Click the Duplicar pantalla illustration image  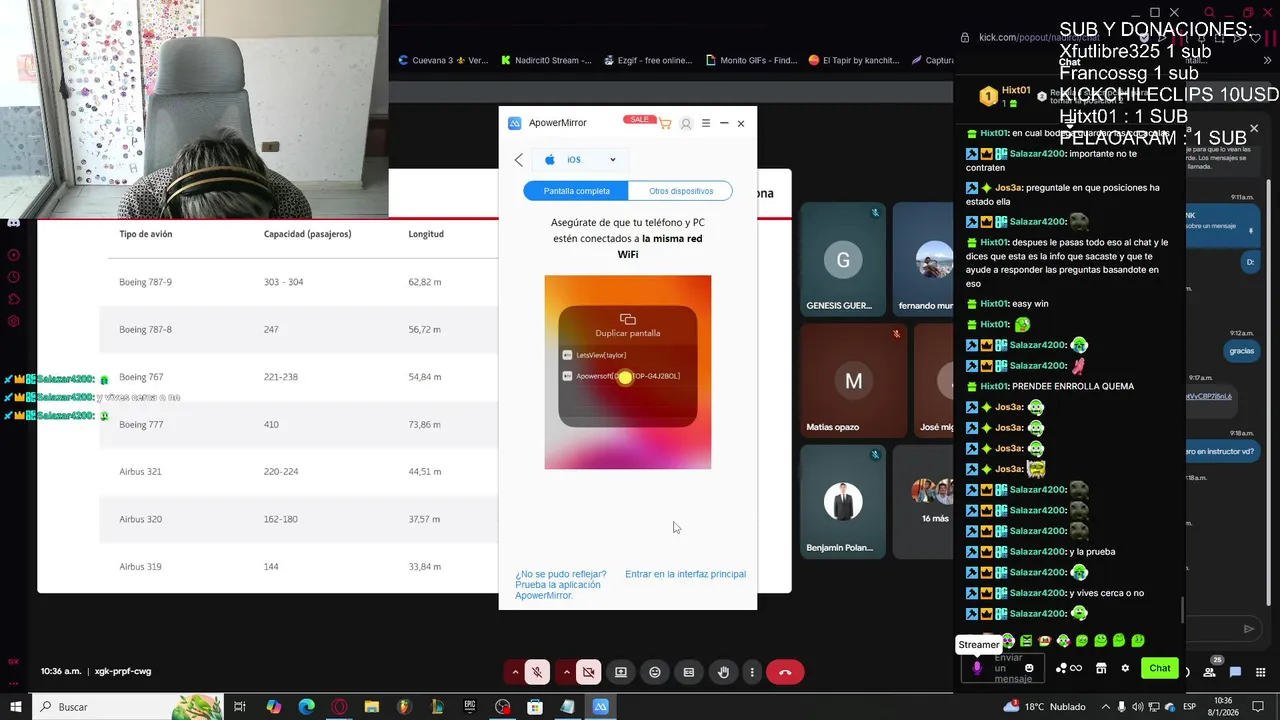[x=628, y=372]
